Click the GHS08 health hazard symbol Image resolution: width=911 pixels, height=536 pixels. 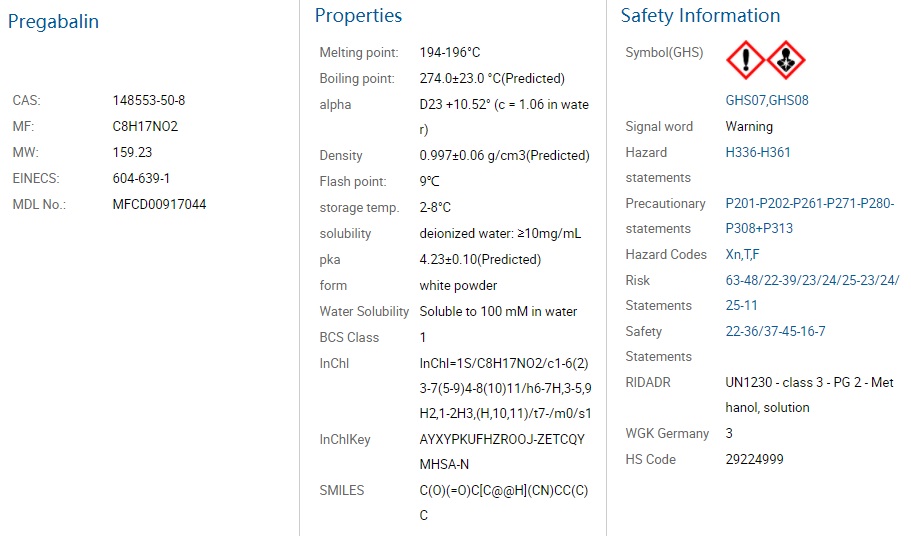coord(786,60)
